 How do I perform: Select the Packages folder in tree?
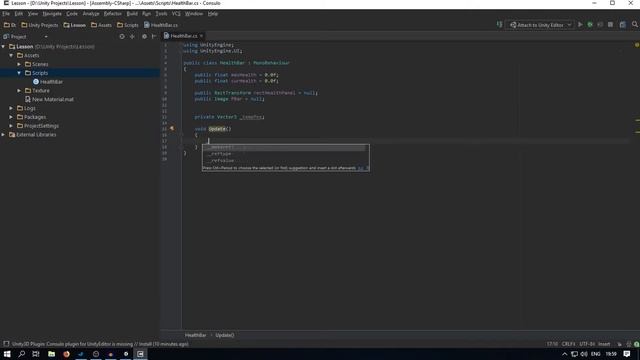(x=31, y=117)
